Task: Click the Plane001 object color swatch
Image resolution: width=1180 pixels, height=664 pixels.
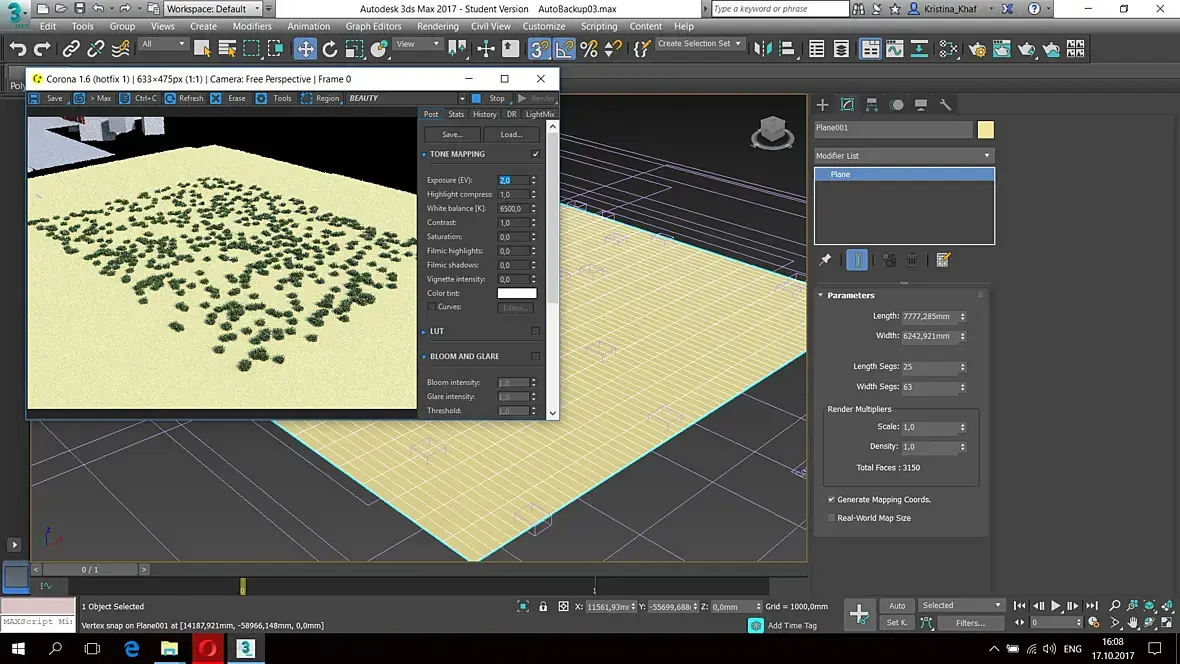Action: tap(986, 129)
